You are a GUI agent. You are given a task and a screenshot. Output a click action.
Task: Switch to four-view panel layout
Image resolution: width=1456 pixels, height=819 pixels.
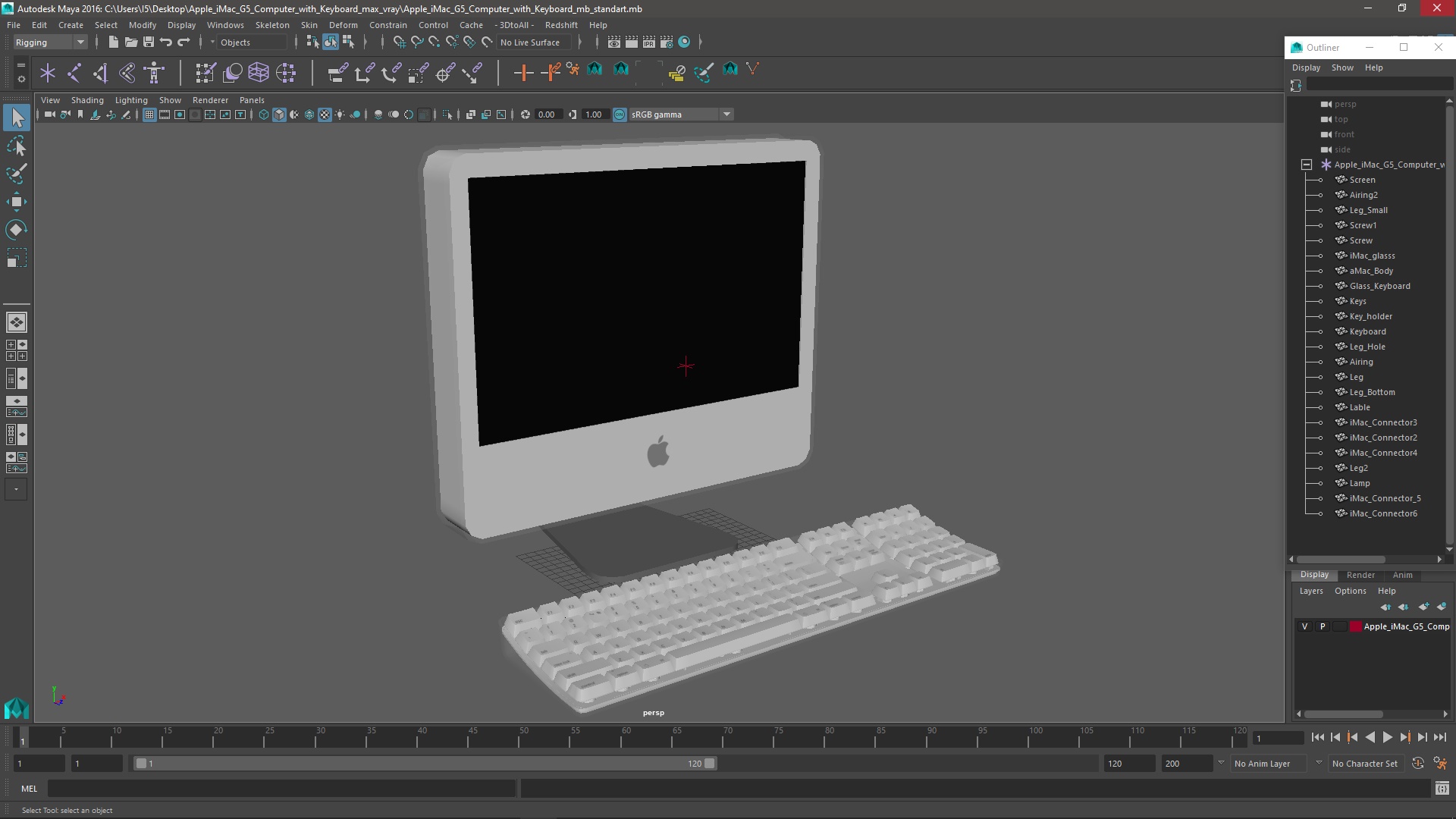pyautogui.click(x=16, y=350)
